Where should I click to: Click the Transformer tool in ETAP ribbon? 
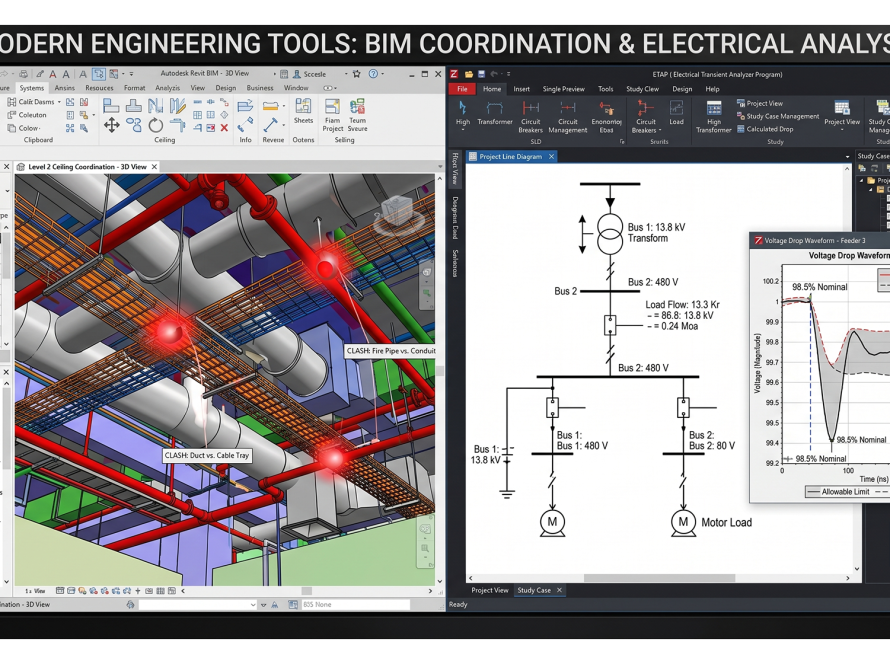click(494, 112)
